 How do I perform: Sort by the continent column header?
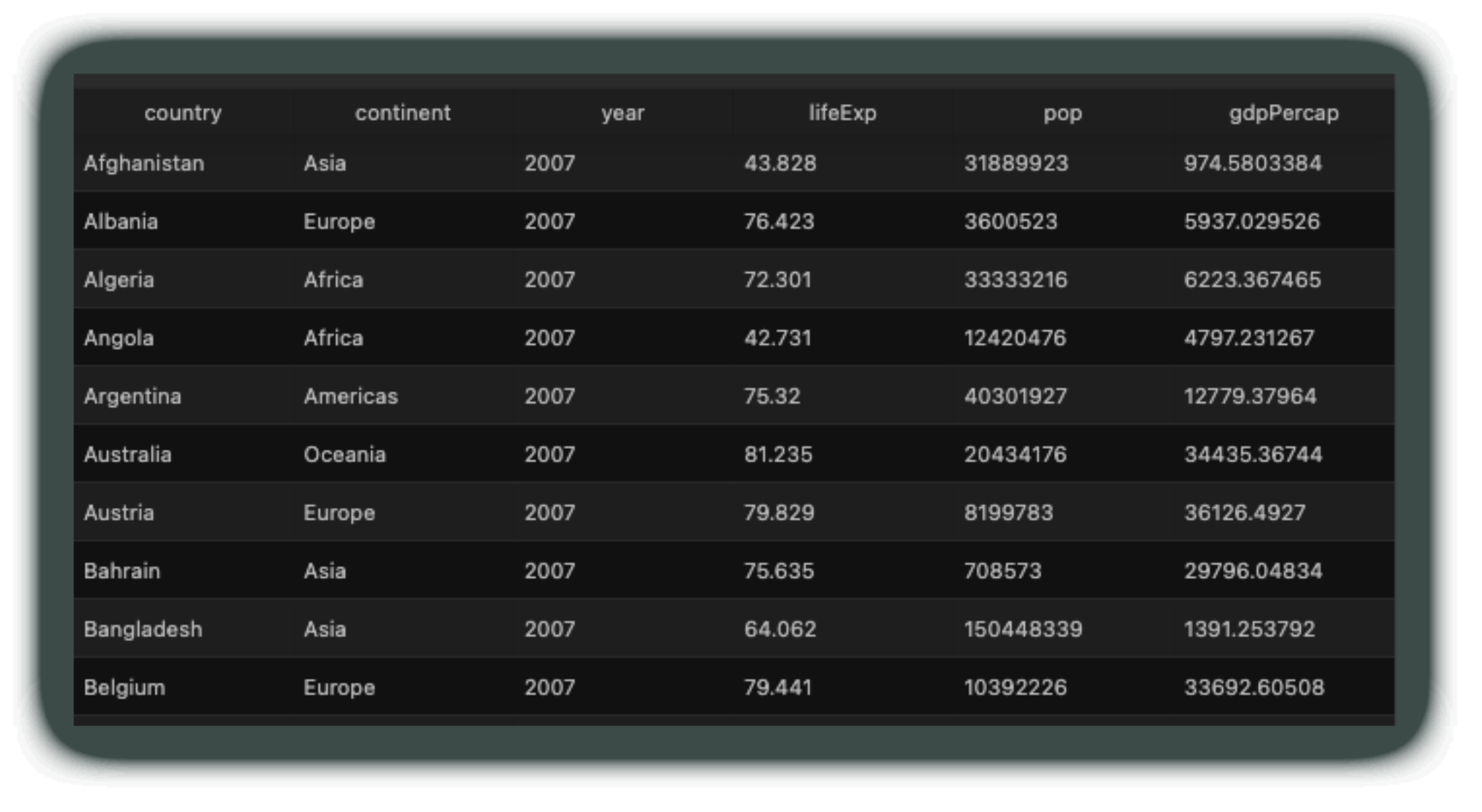403,113
